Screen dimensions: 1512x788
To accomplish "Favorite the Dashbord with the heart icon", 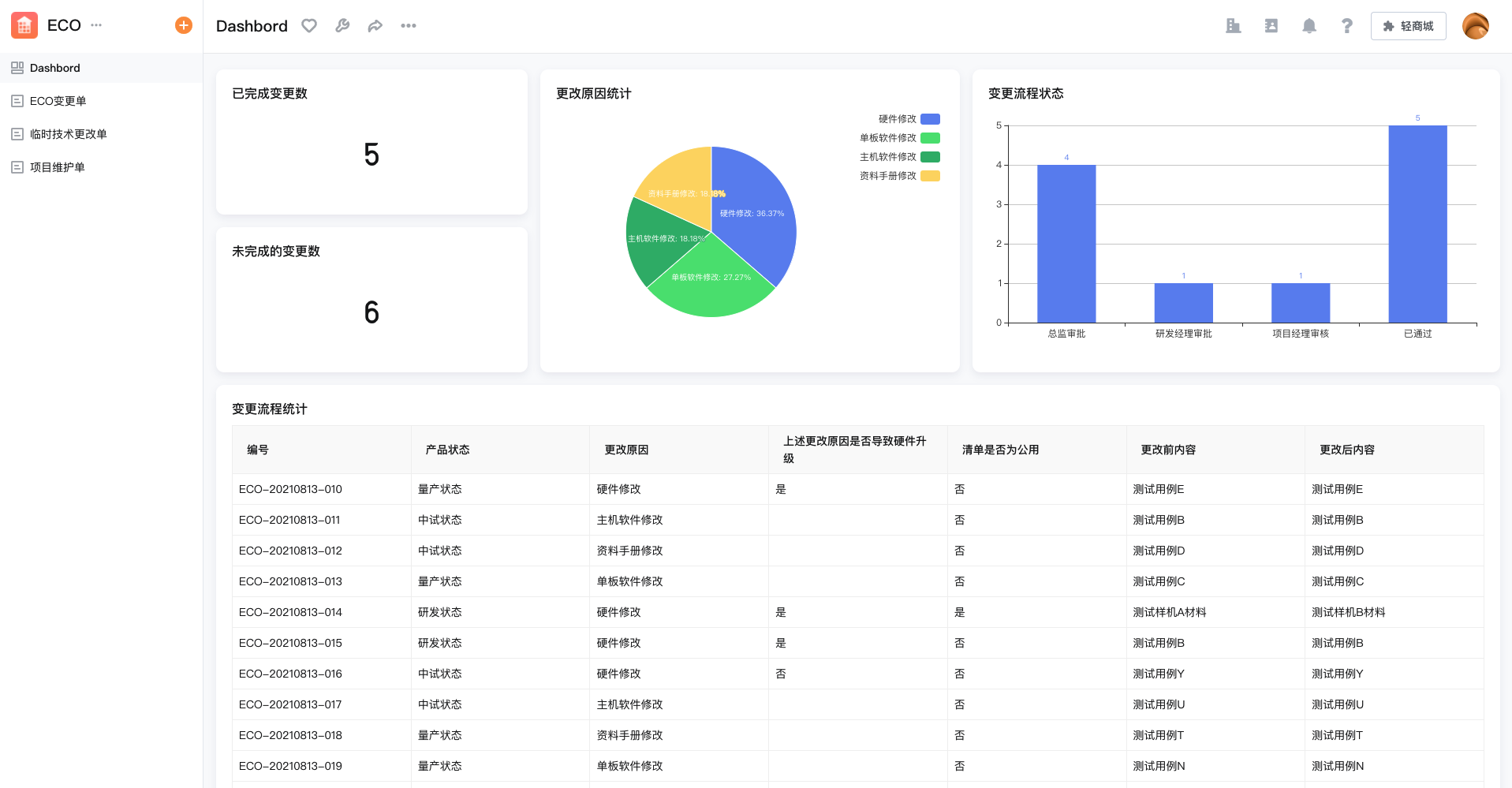I will pos(309,26).
